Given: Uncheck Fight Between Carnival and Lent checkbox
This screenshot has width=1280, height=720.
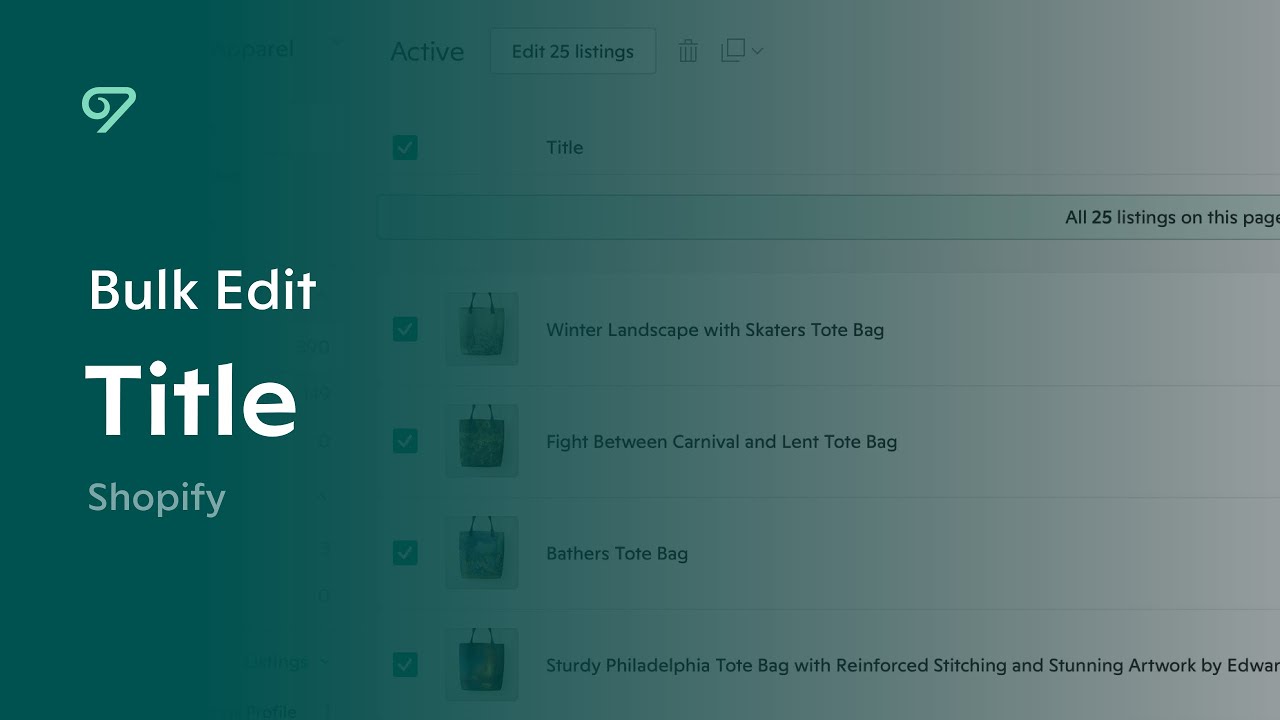Looking at the screenshot, I should pyautogui.click(x=405, y=441).
